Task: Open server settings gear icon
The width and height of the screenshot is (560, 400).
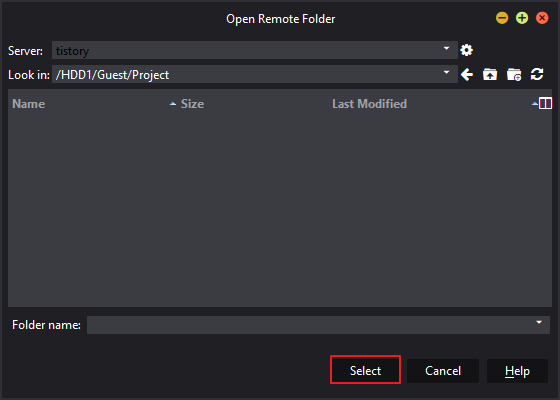Action: 466,50
